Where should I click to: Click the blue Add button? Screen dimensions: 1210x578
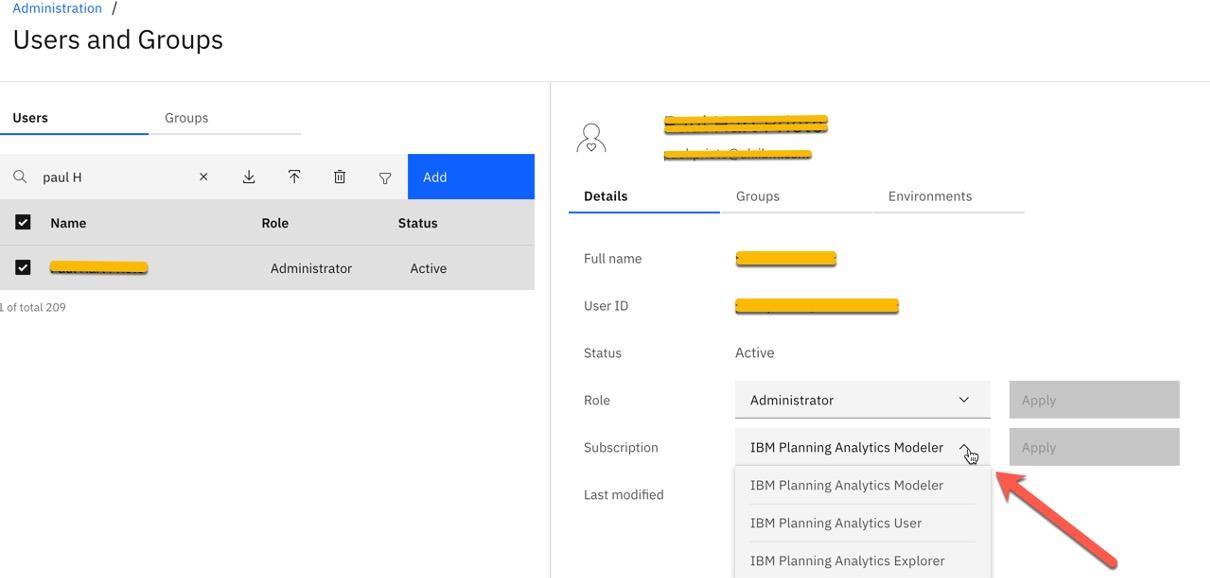(x=471, y=177)
